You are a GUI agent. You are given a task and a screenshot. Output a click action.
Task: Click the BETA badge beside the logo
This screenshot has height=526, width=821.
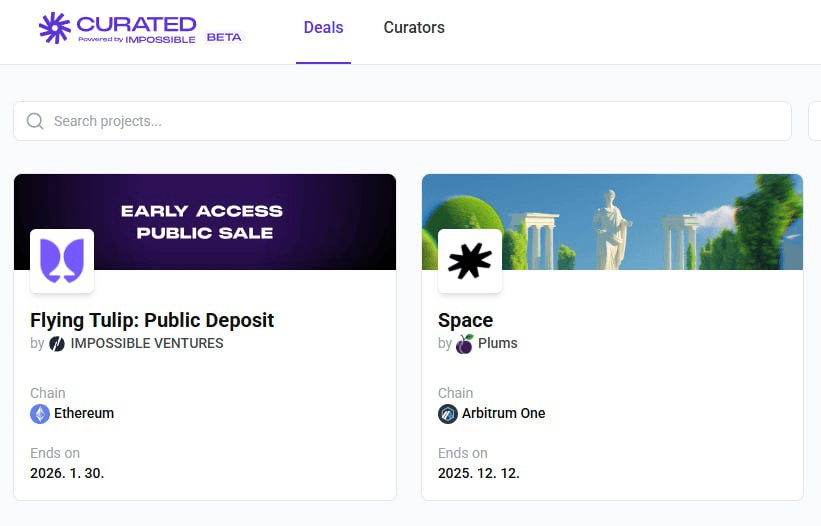pyautogui.click(x=223, y=37)
